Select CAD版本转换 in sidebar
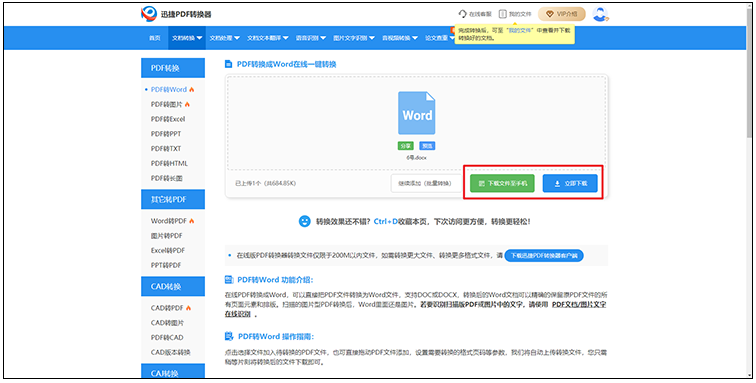 171,352
